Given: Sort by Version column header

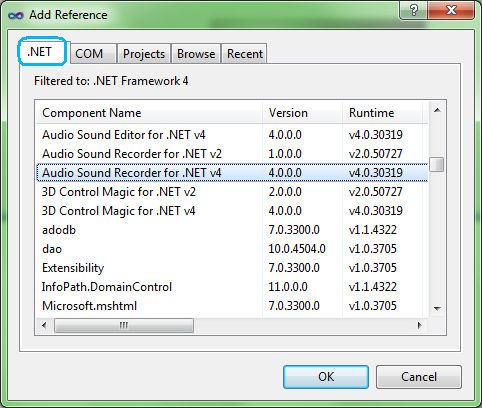Looking at the screenshot, I should (302, 113).
